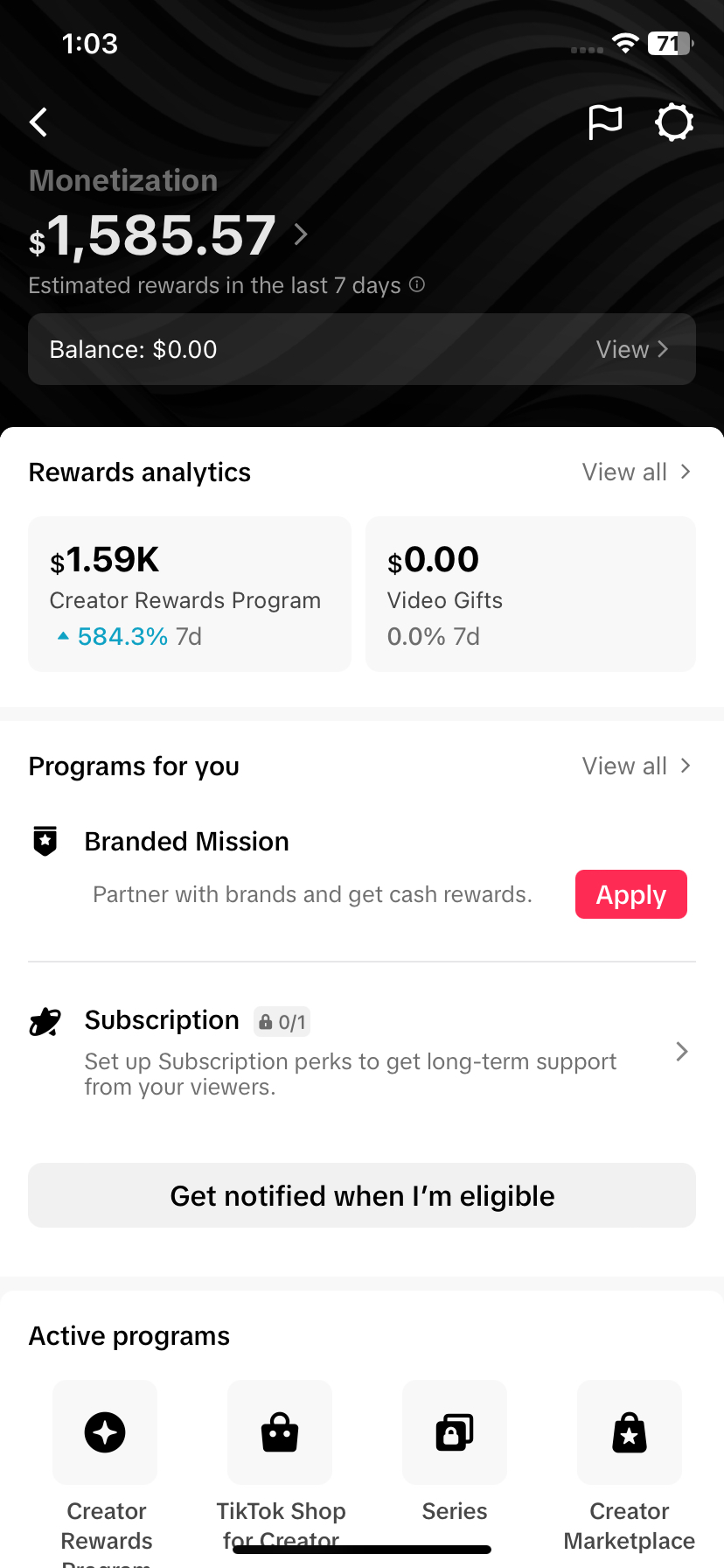The image size is (724, 1568).
Task: Tap the Subscription planet icon
Action: pyautogui.click(x=45, y=1021)
